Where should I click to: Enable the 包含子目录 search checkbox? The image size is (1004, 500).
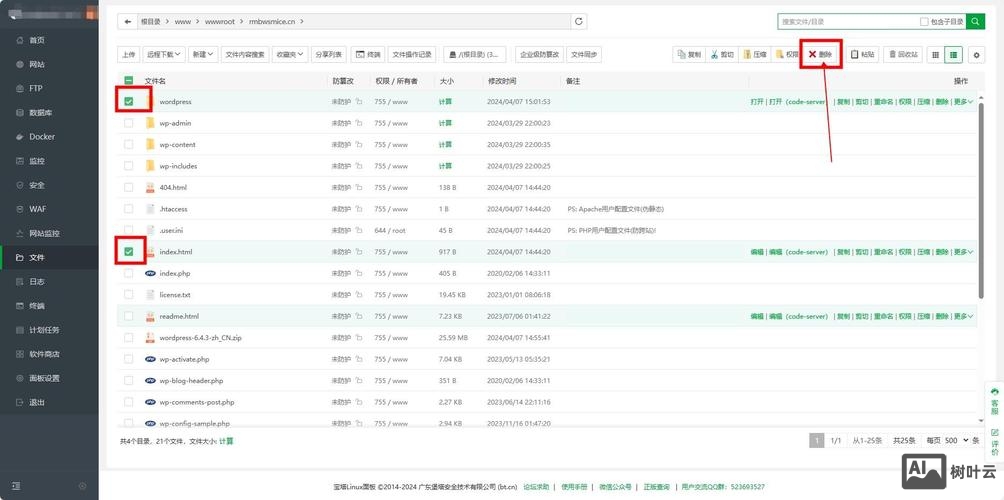[x=924, y=21]
